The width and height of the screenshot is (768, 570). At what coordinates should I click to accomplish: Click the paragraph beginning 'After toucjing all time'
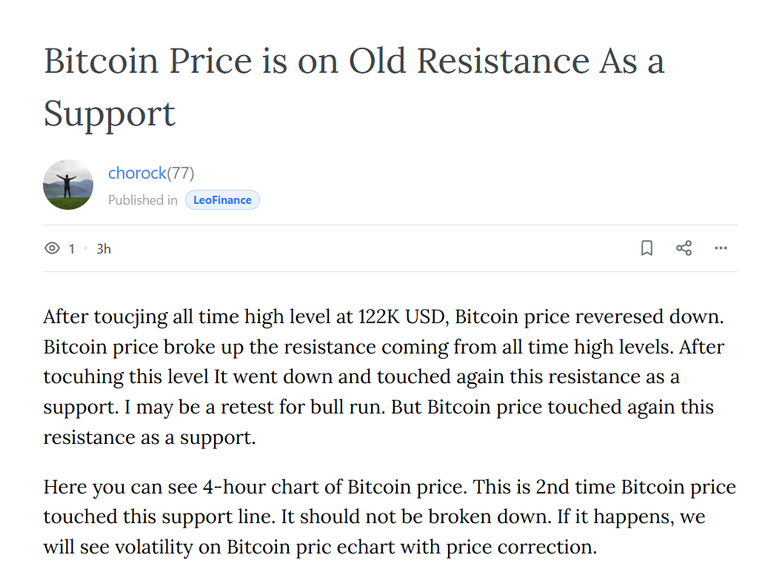pyautogui.click(x=384, y=377)
